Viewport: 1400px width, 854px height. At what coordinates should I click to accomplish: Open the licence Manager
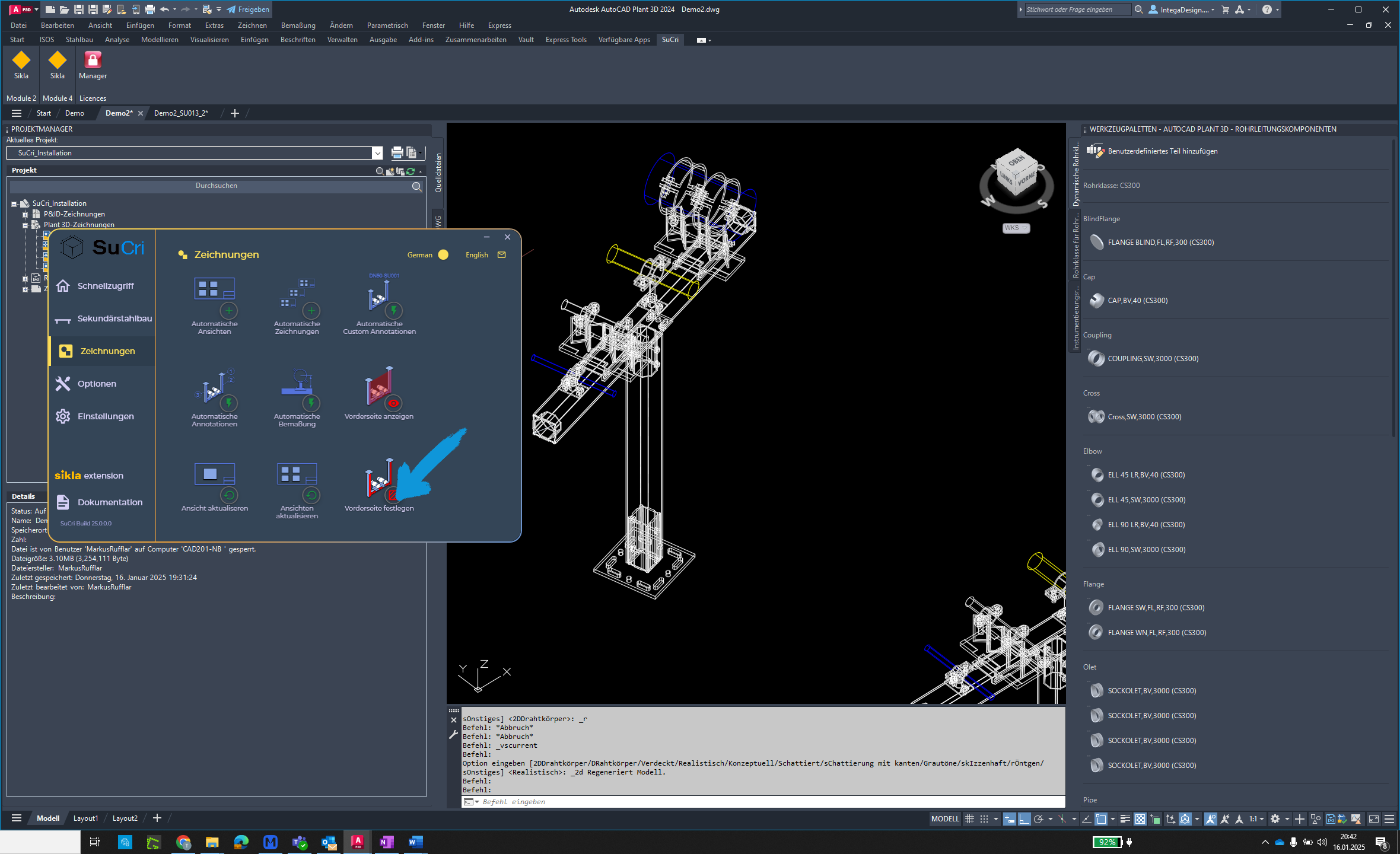coord(93,65)
